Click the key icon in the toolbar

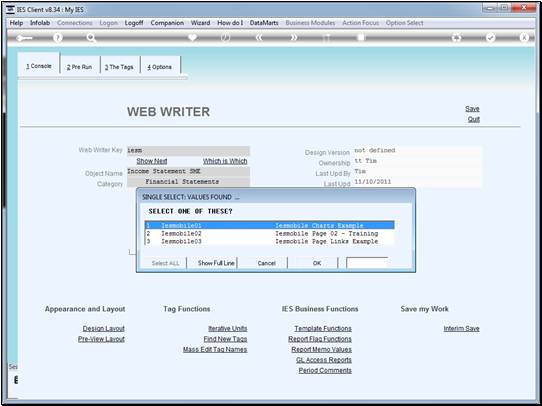pyautogui.click(x=24, y=38)
